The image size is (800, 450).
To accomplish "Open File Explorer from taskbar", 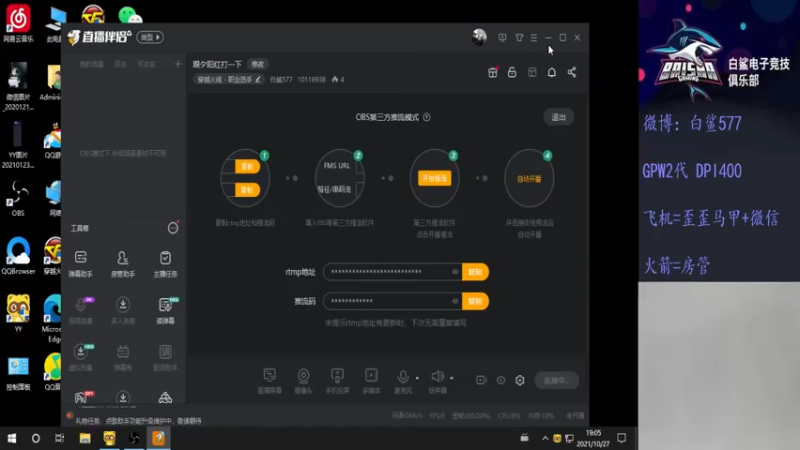I will pos(85,438).
